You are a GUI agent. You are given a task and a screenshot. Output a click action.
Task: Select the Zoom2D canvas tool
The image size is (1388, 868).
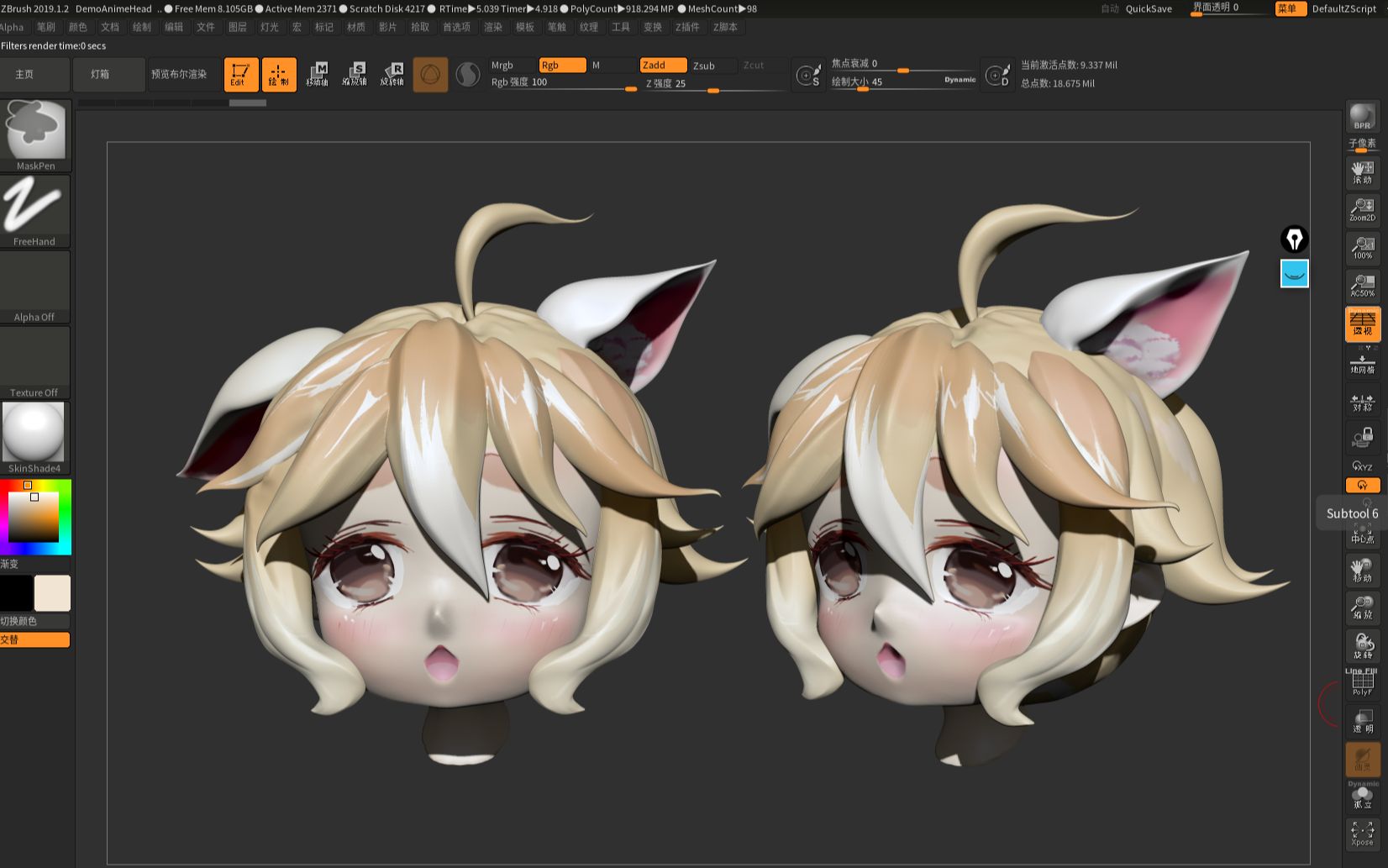[1363, 206]
